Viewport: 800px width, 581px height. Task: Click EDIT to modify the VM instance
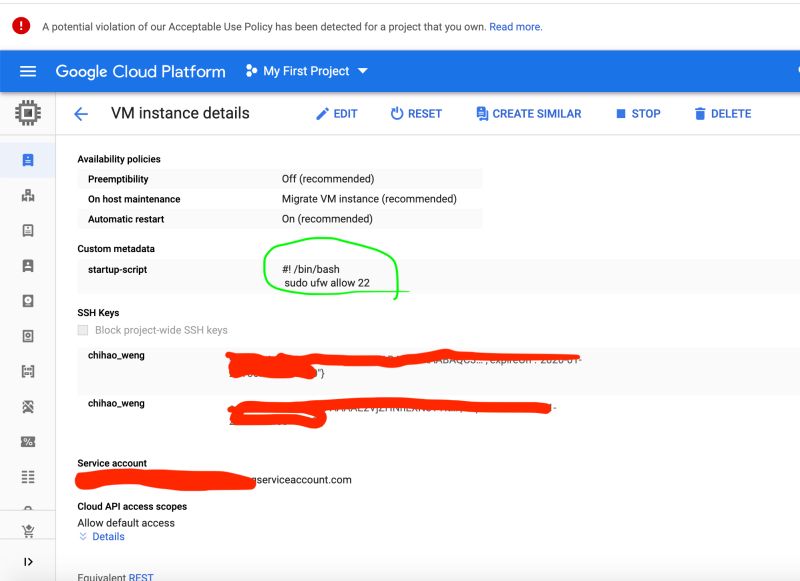(x=334, y=113)
